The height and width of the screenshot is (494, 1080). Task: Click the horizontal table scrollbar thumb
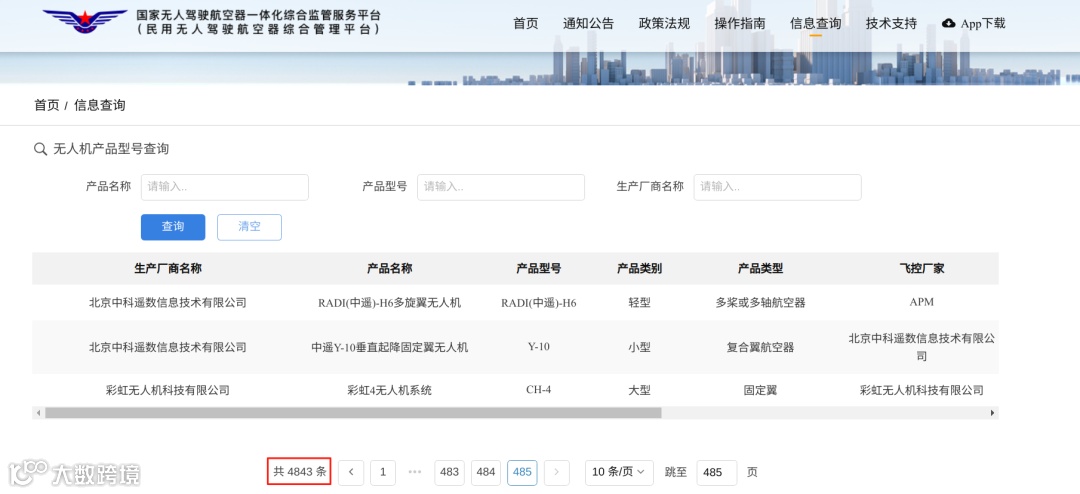(x=353, y=413)
